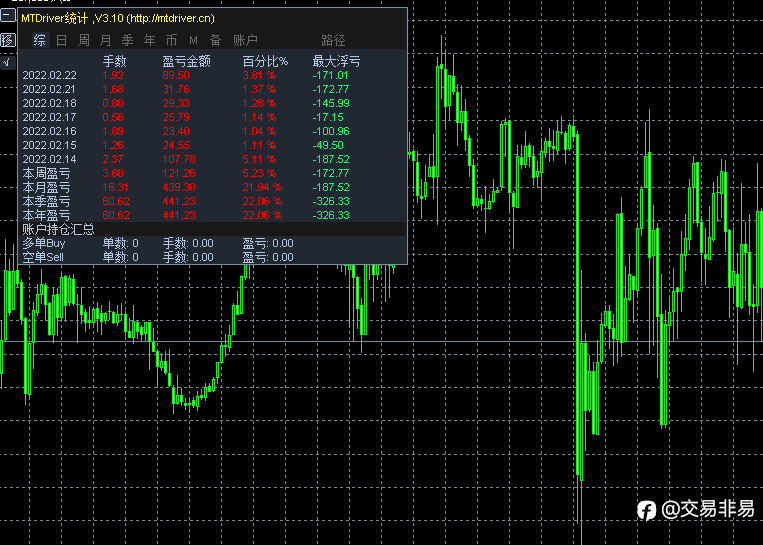The height and width of the screenshot is (545, 763).
Task: Select the 2022.02.21 date row
Action: point(50,90)
